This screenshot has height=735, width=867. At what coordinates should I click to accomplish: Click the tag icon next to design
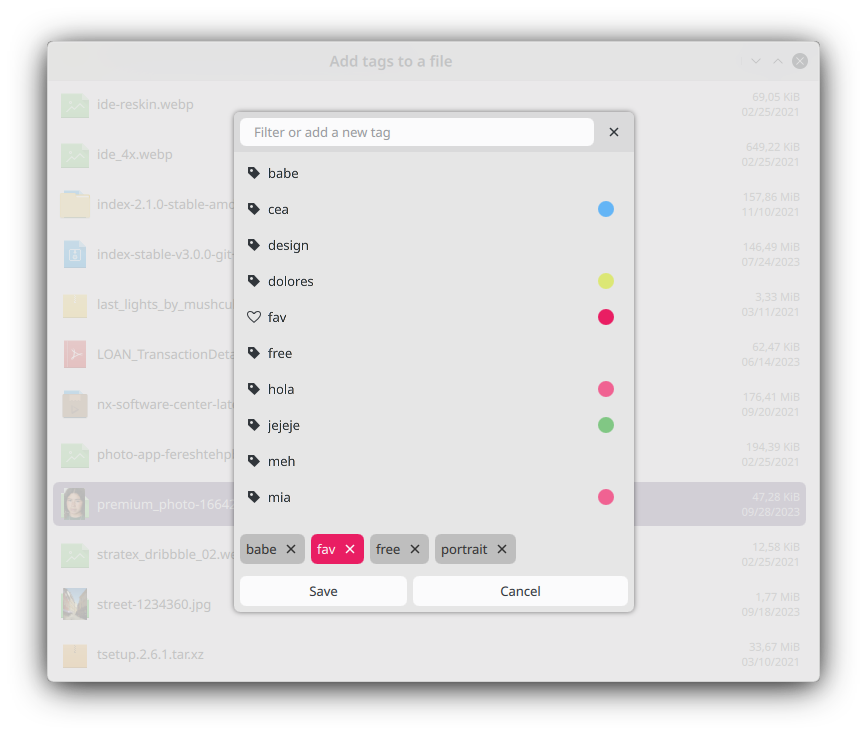(x=254, y=245)
